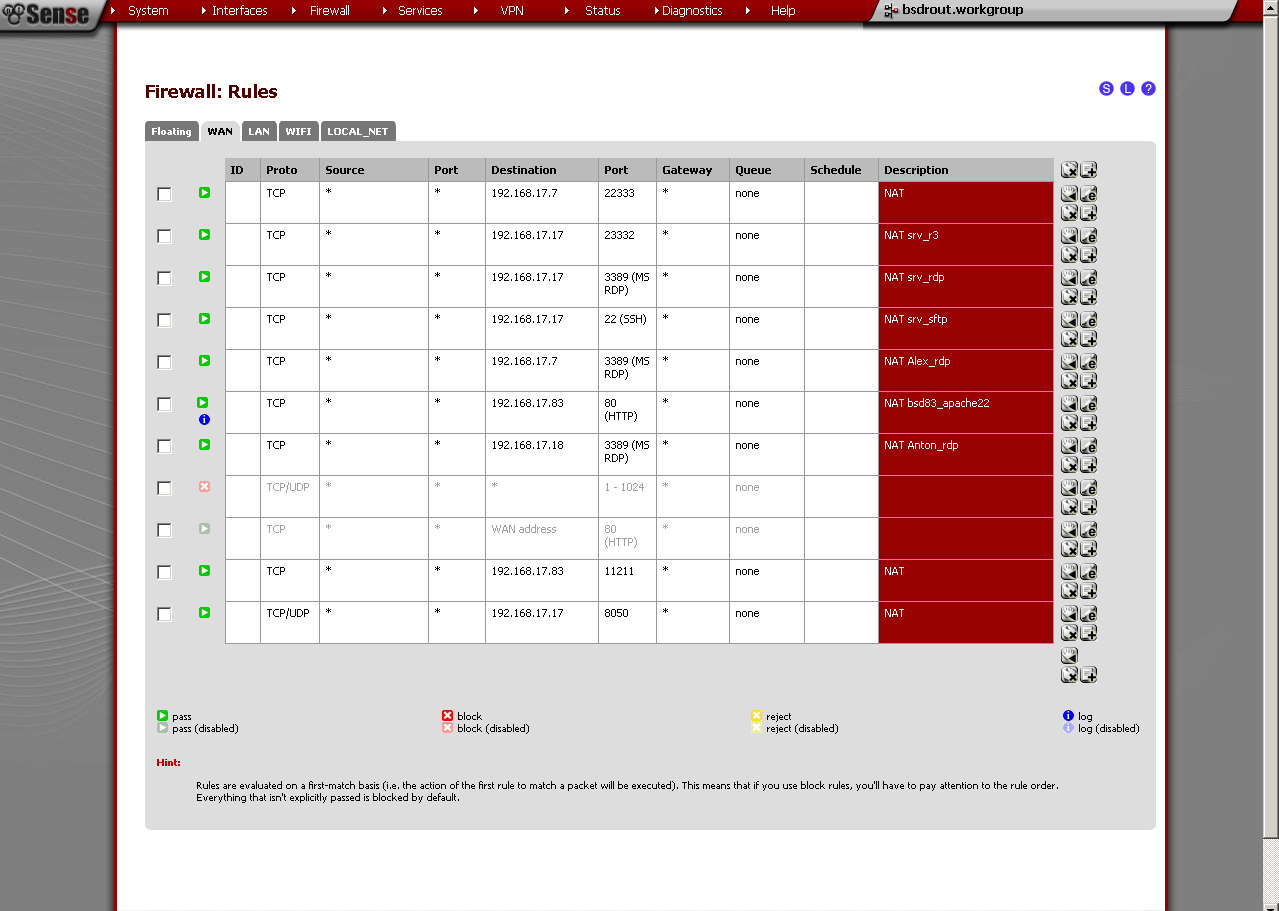The image size is (1279, 911).
Task: Tick the checkbox for WAN address rule
Action: click(x=164, y=531)
